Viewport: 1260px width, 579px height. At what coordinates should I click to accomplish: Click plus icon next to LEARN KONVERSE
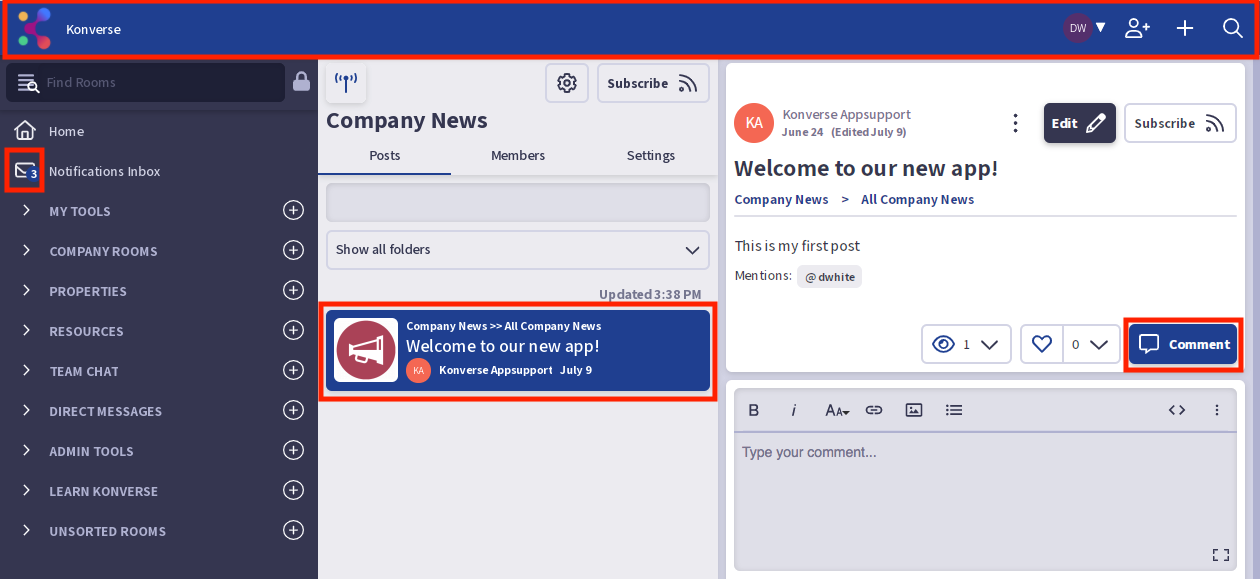point(293,490)
